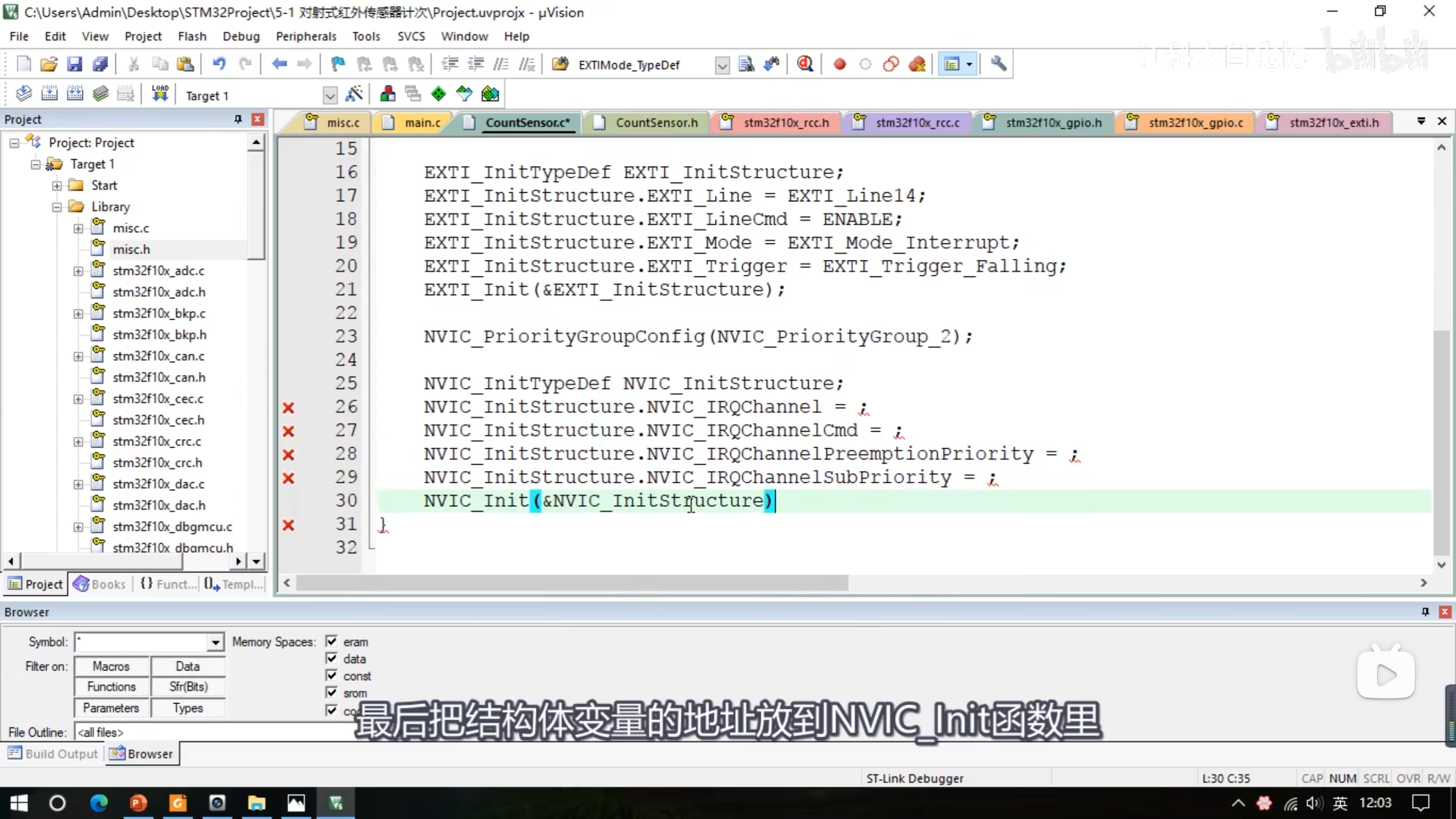Click the Macros filter button
The image size is (1456, 819).
click(111, 666)
